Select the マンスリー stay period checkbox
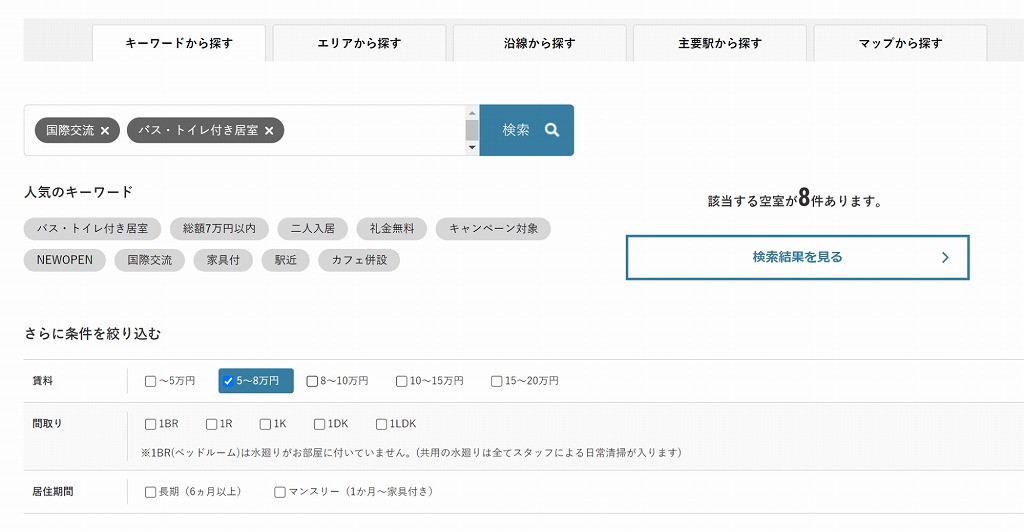 coord(280,492)
